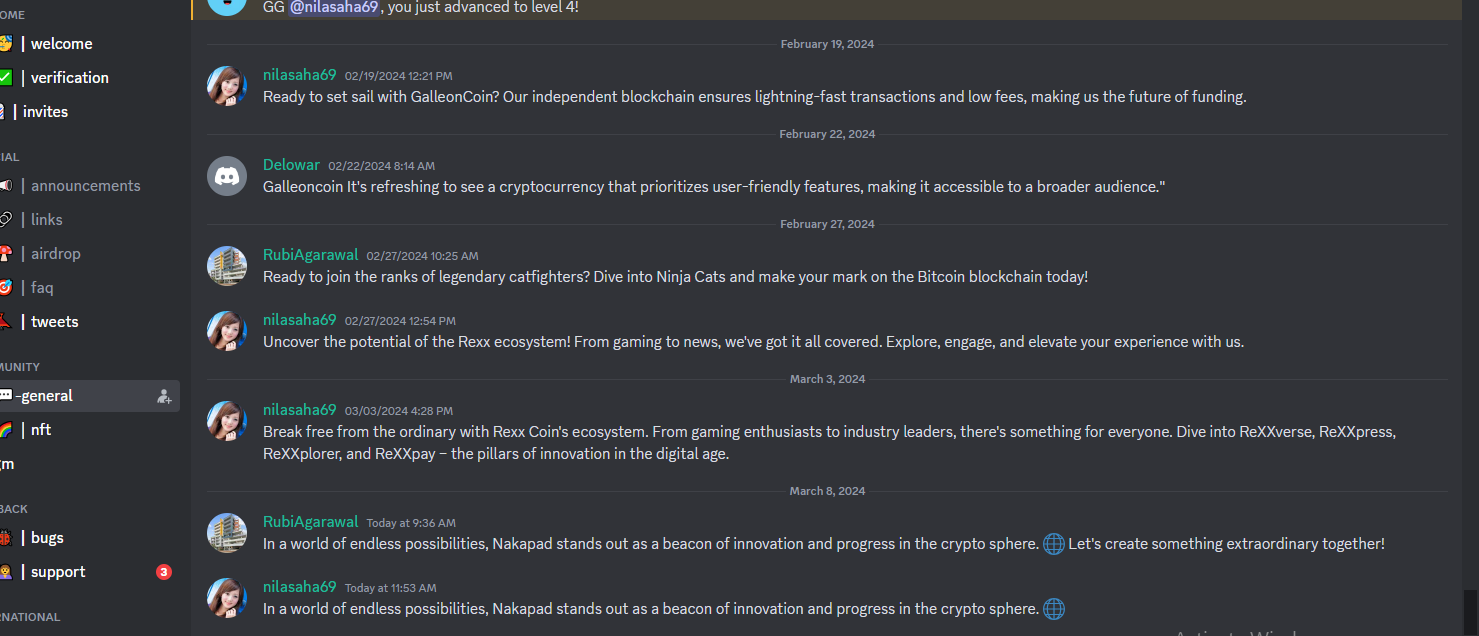Image resolution: width=1479 pixels, height=636 pixels.
Task: Open RubiAgarawal's building avatar on Ninja Cats message
Action: 227,266
